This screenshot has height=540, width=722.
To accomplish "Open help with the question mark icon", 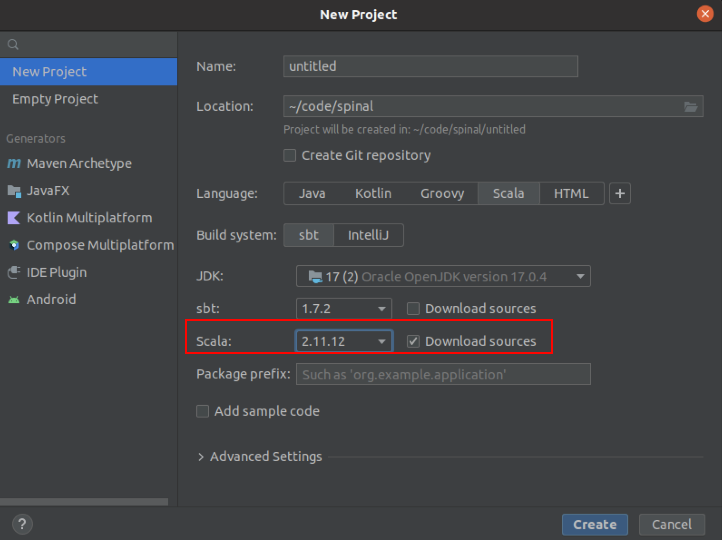I will point(22,524).
